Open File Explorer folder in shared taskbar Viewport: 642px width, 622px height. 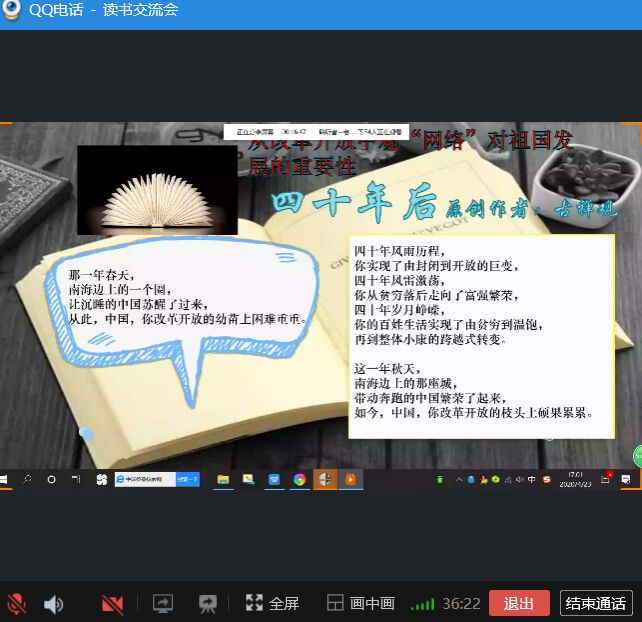pos(223,480)
